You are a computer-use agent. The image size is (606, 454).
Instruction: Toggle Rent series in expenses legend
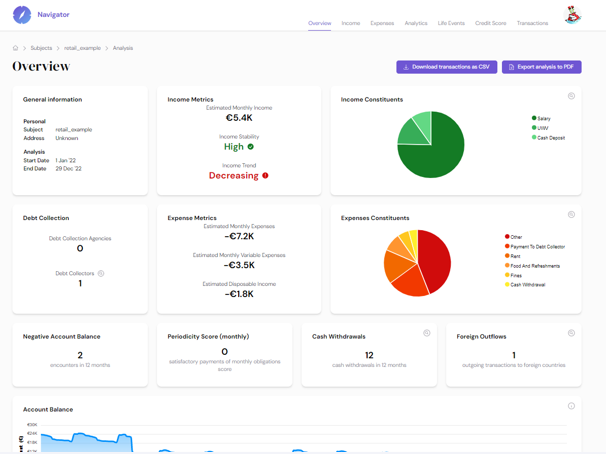pyautogui.click(x=516, y=256)
